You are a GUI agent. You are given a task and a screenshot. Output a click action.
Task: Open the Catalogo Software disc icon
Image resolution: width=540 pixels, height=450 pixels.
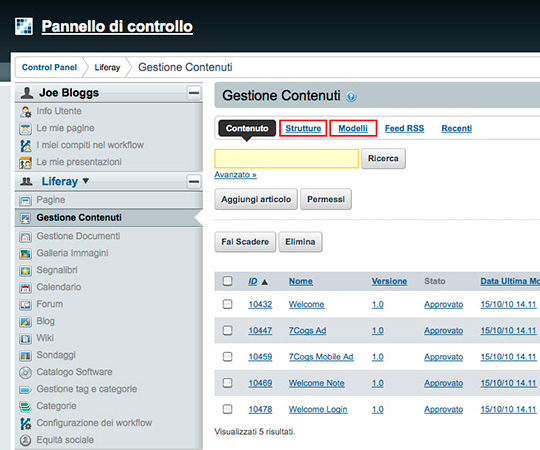click(x=25, y=373)
